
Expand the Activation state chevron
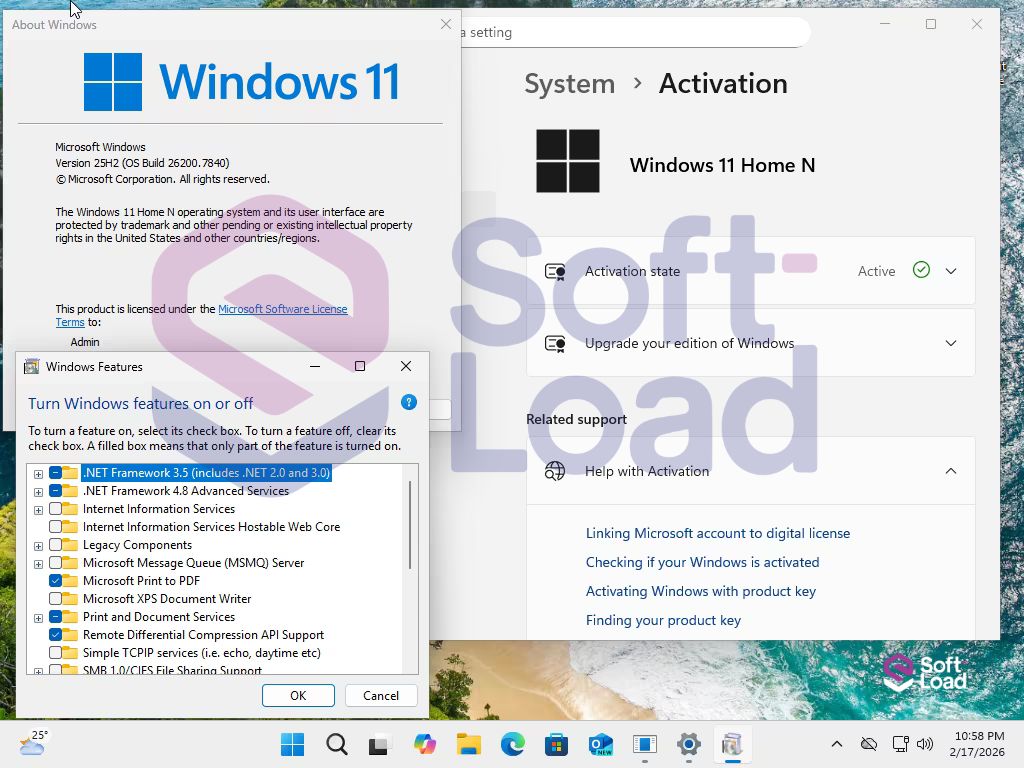coord(951,271)
